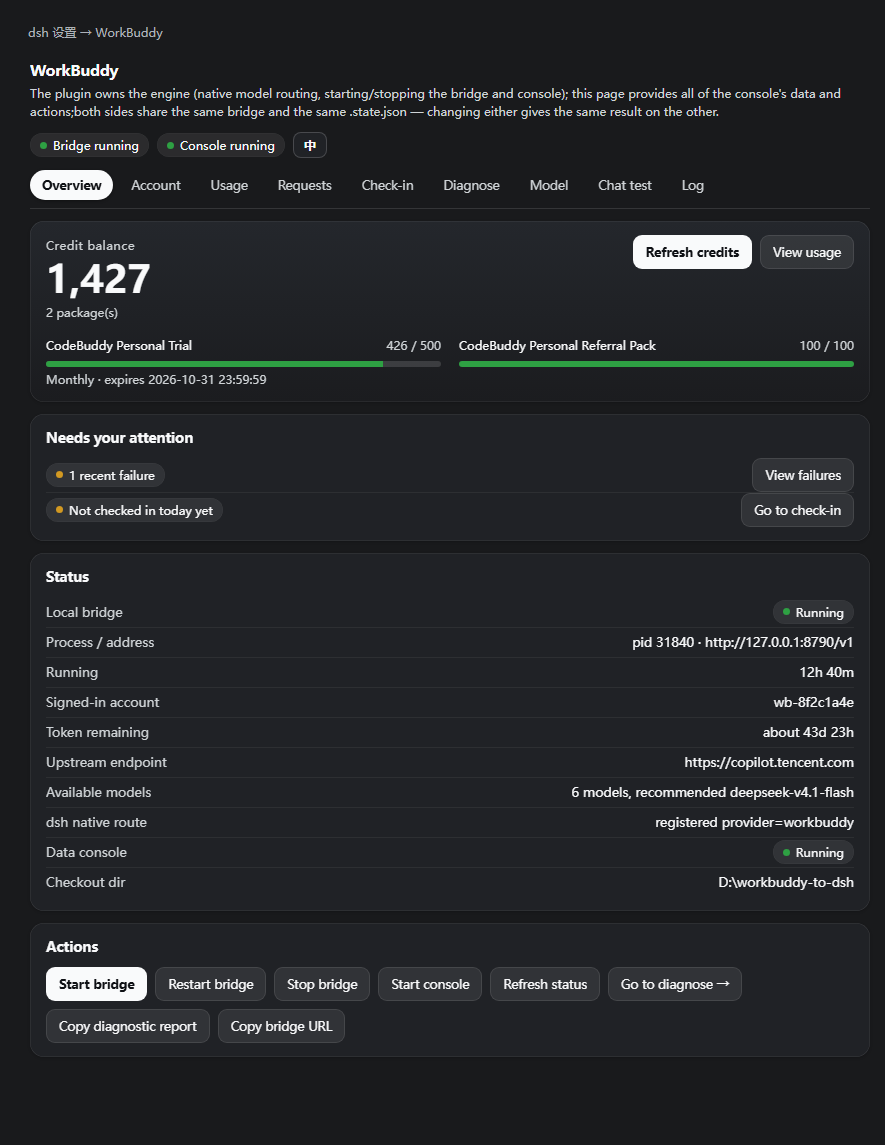The height and width of the screenshot is (1145, 885).
Task: Click the token value 'about 43d 23h'
Action: point(808,732)
